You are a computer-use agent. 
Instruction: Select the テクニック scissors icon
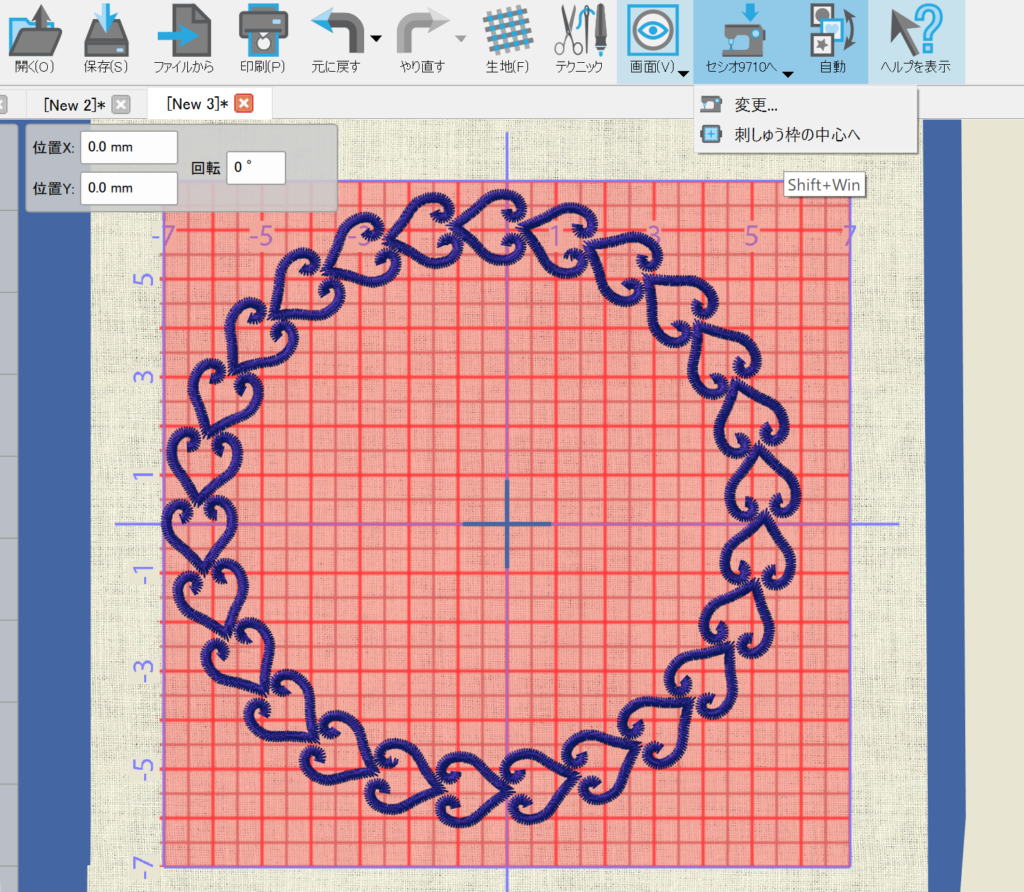pos(580,40)
